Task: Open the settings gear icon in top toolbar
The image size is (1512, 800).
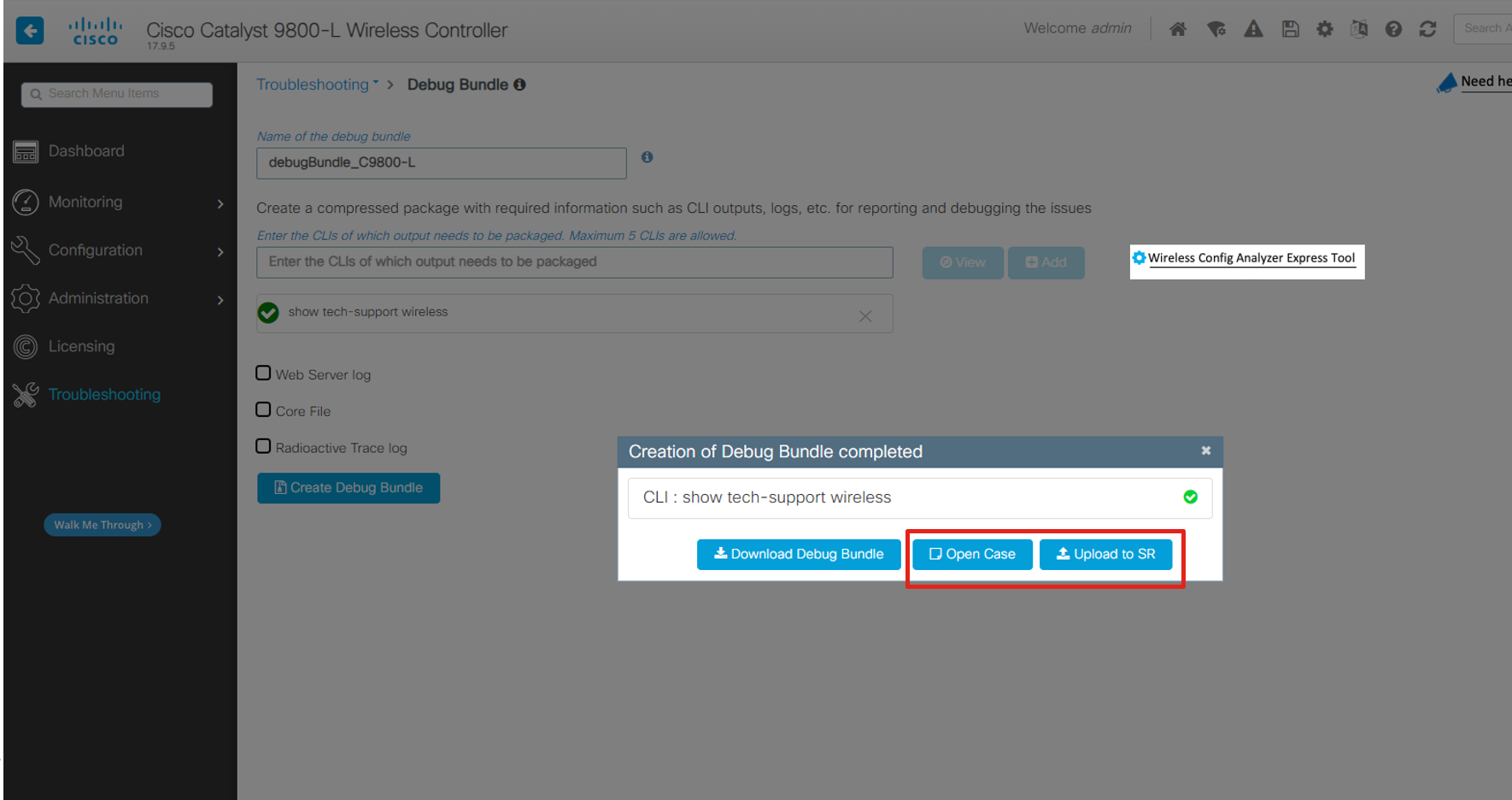Action: tap(1325, 29)
